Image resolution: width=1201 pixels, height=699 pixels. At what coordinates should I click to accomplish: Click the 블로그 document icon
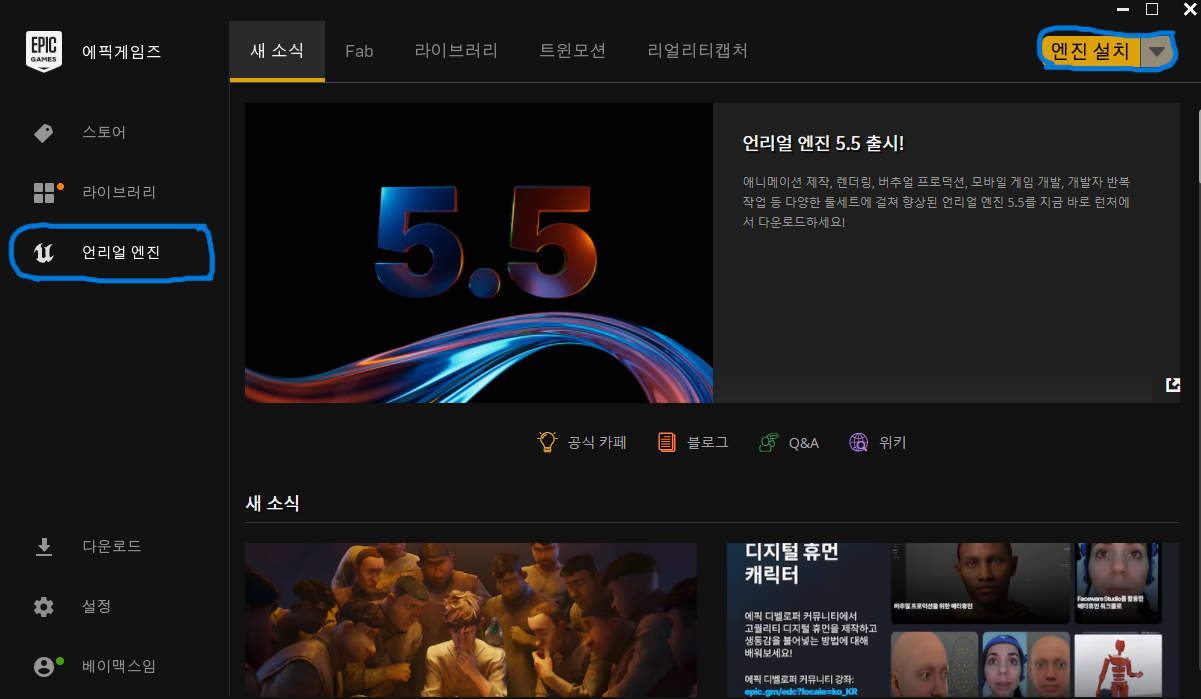(667, 442)
